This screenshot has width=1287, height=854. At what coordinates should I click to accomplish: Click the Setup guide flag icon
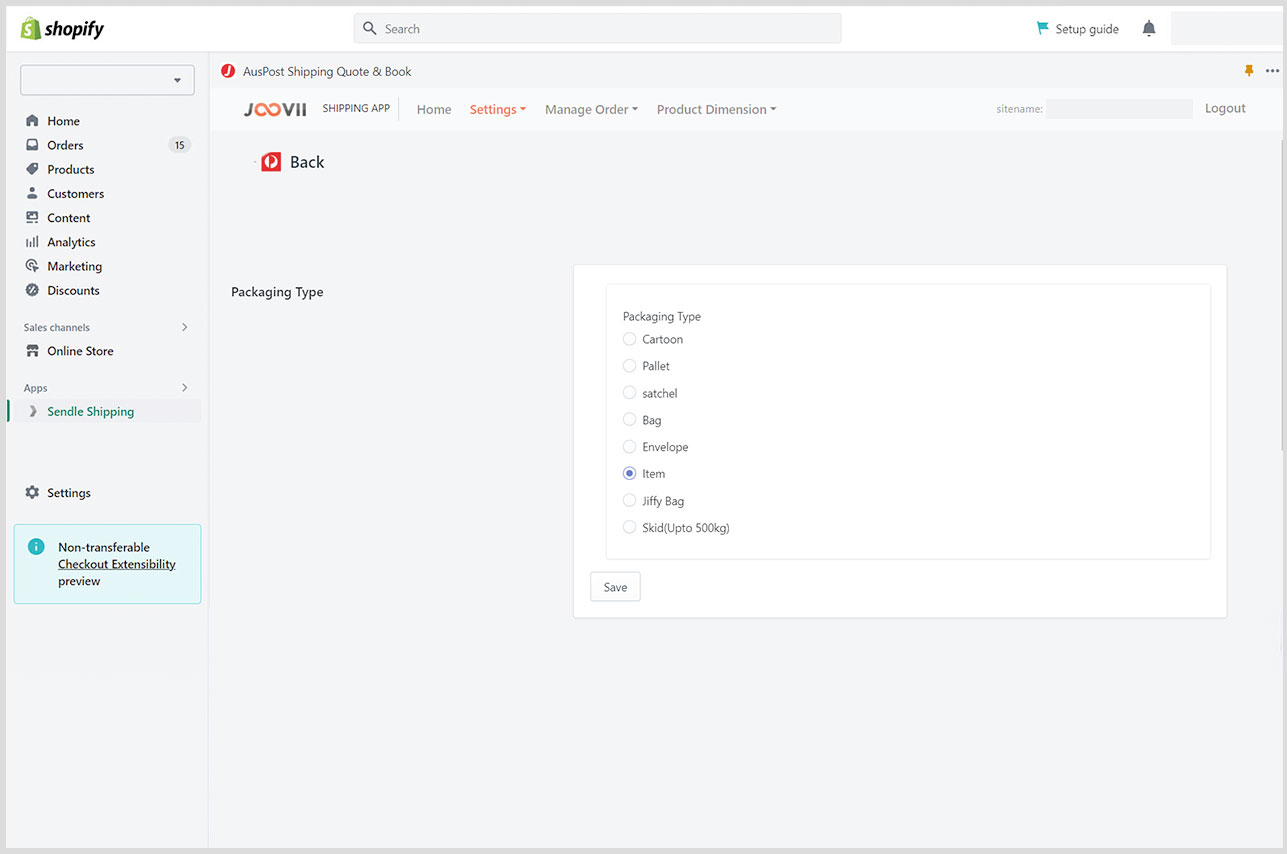1043,29
